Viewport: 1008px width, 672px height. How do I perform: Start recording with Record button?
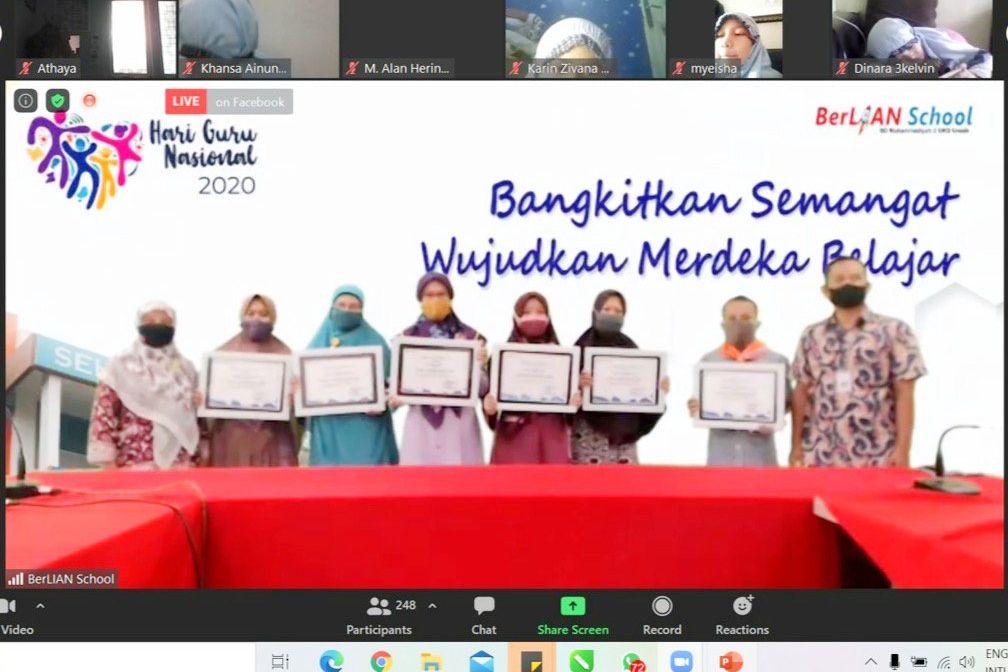(x=662, y=616)
